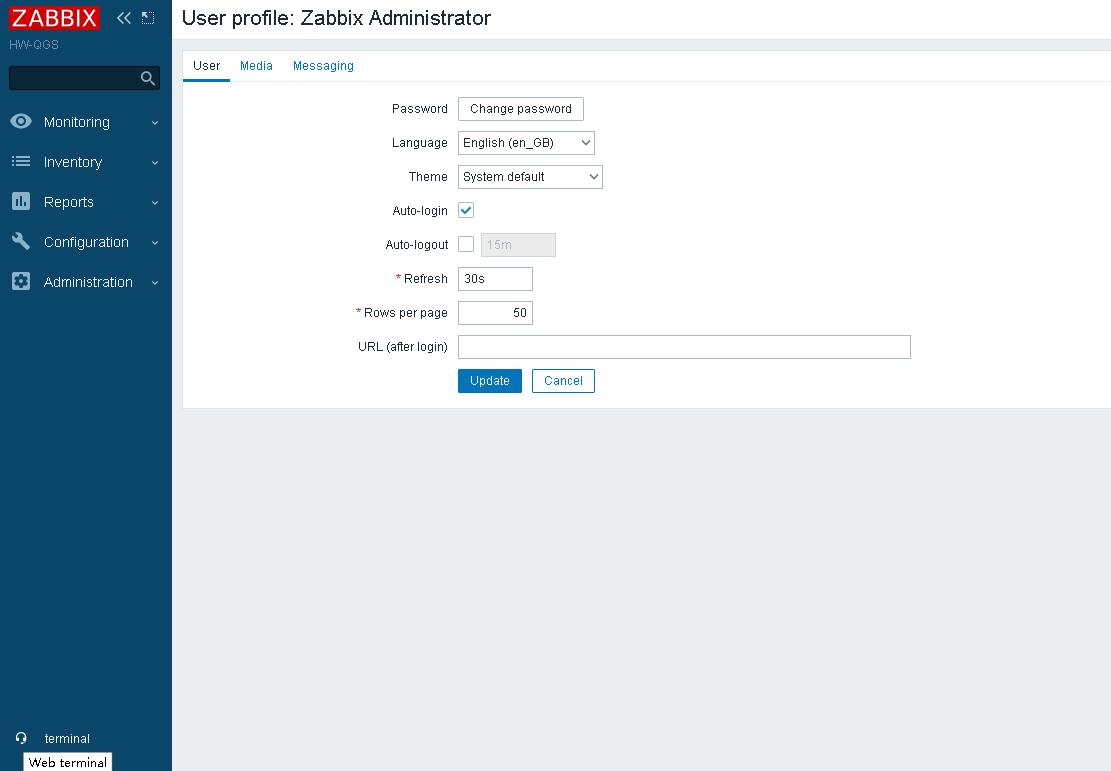Click the Reports chart icon
The width and height of the screenshot is (1111, 771).
[x=21, y=202]
